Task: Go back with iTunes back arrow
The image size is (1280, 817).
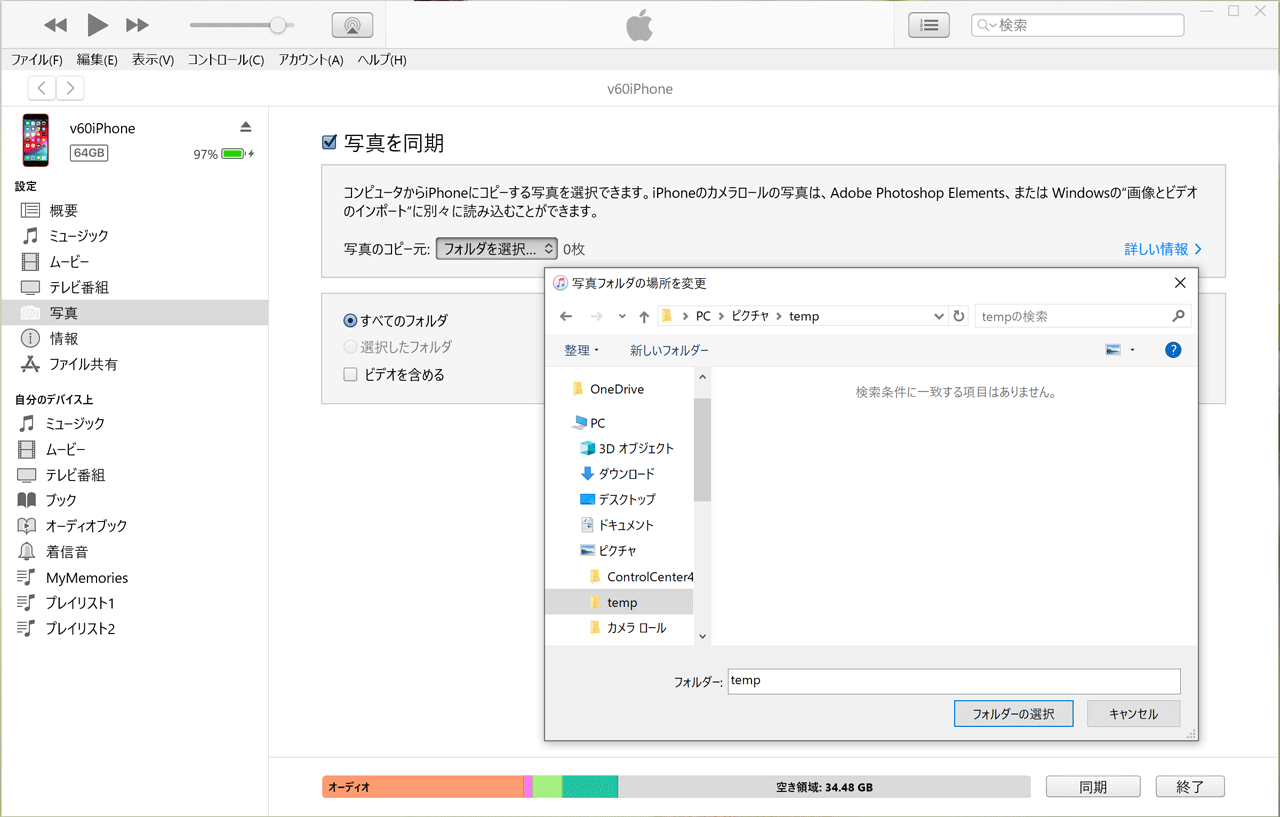Action: click(x=42, y=88)
